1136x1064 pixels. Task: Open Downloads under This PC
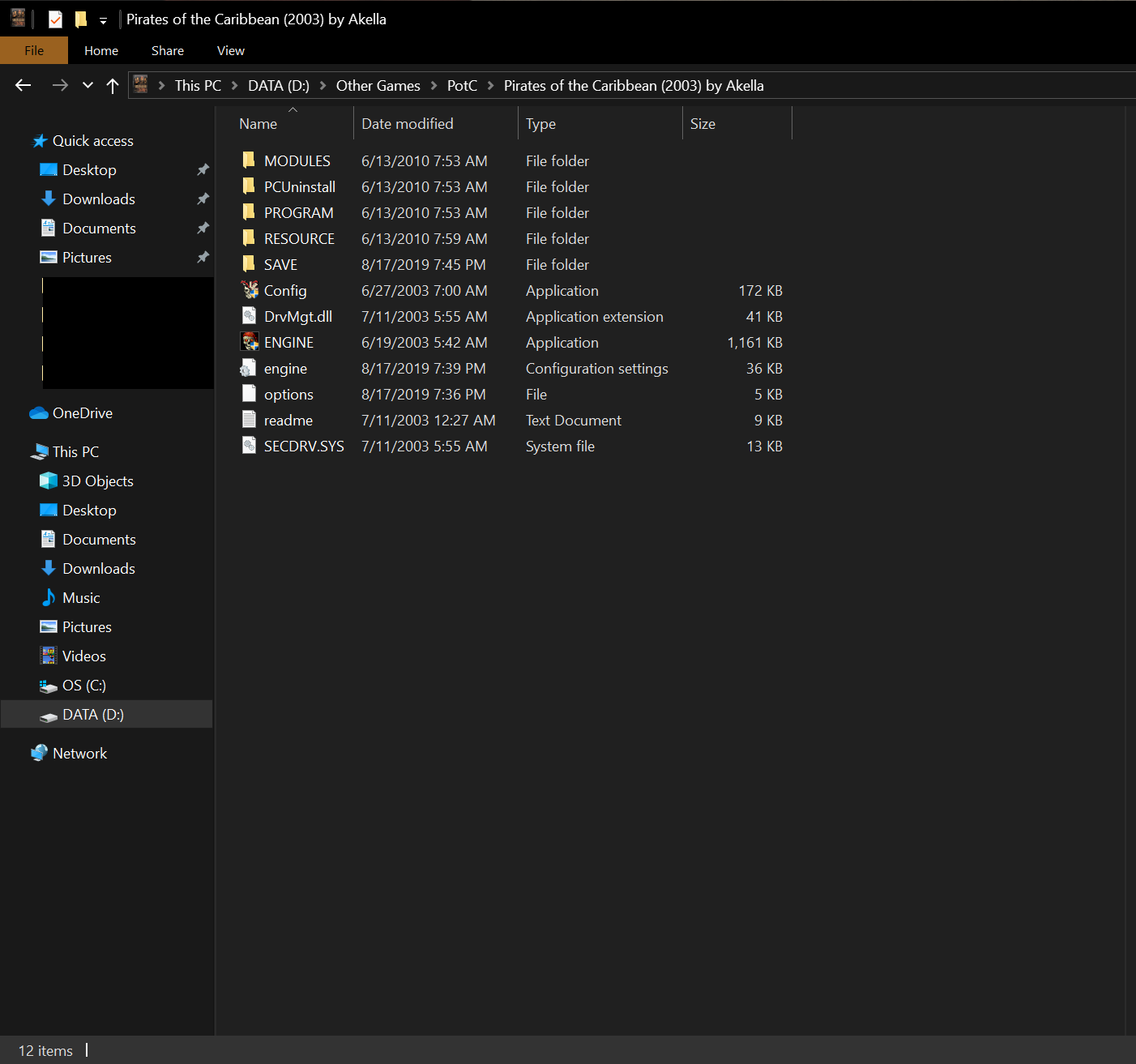pyautogui.click(x=99, y=568)
